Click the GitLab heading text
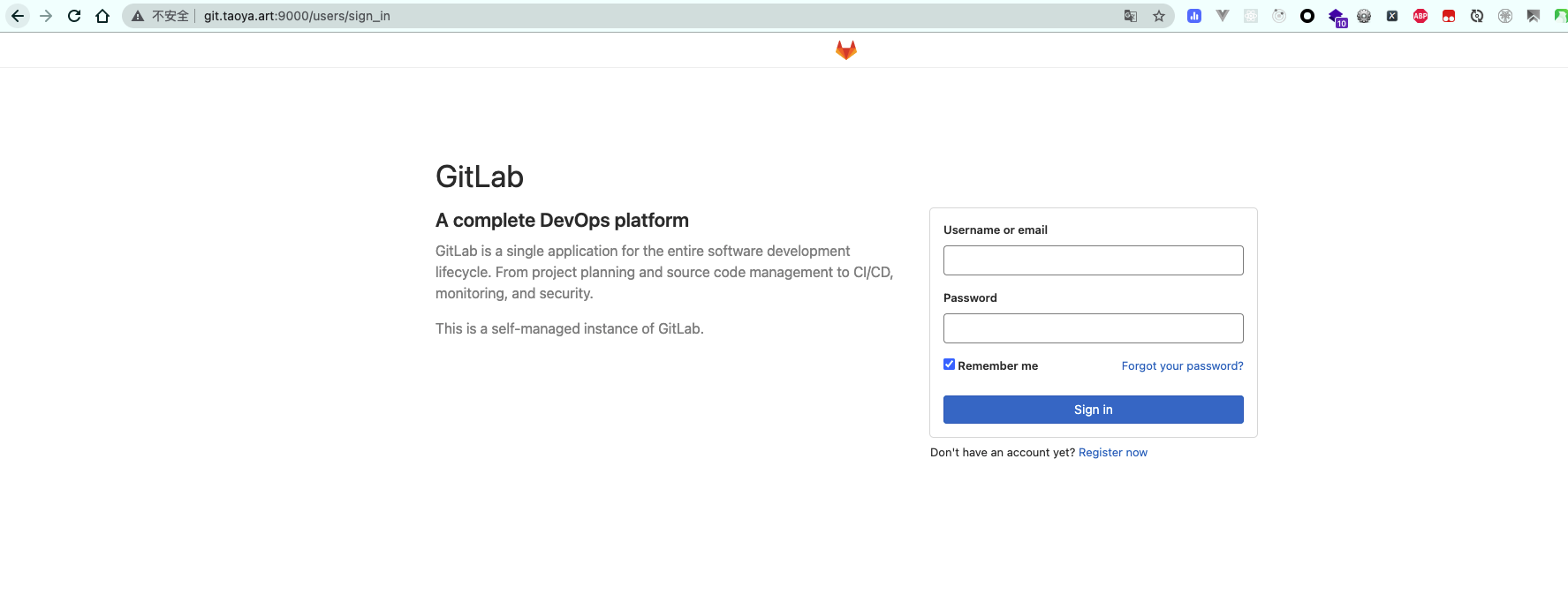 coord(480,177)
